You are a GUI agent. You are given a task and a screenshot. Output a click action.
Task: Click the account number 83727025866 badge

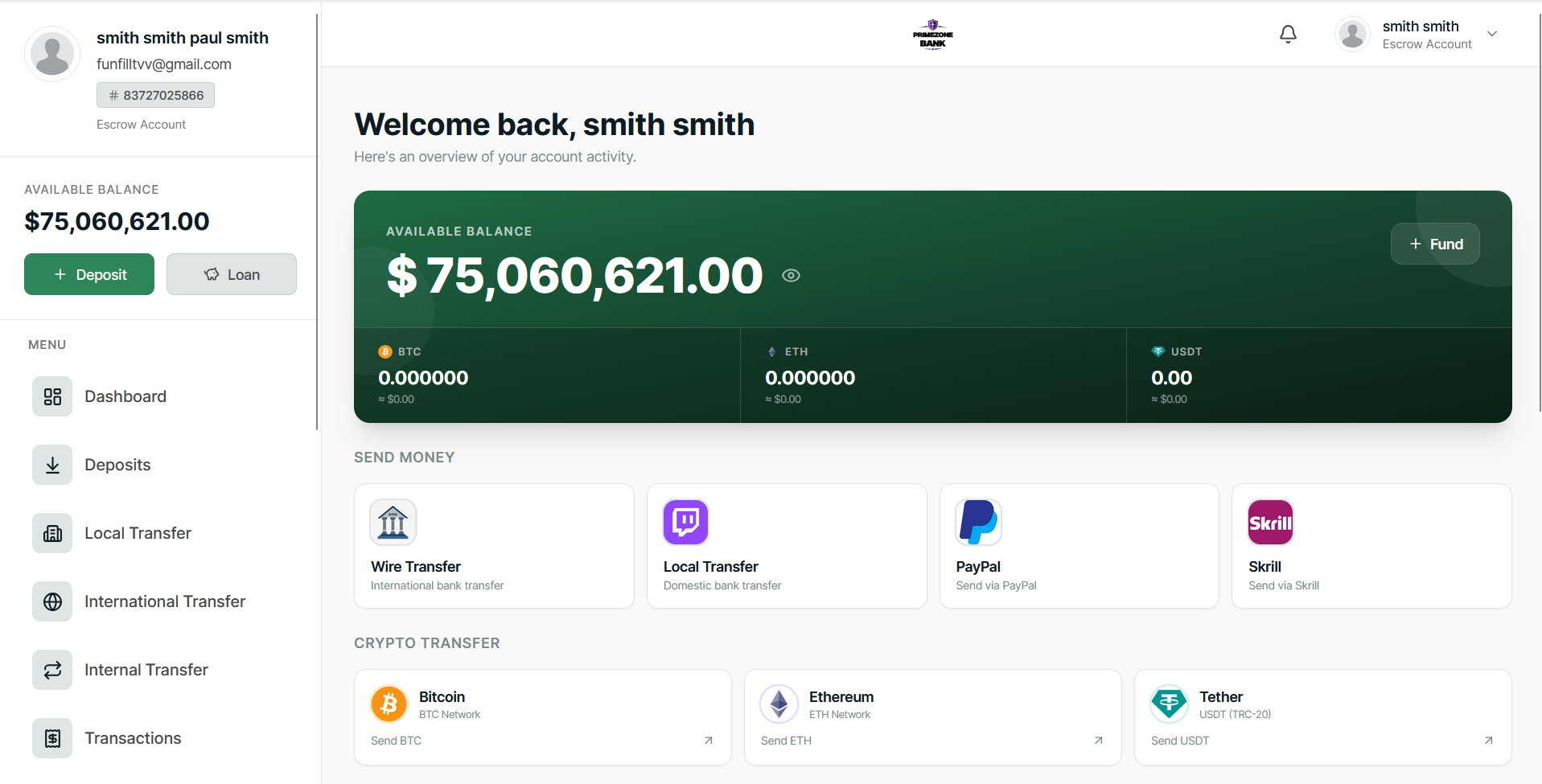tap(156, 95)
